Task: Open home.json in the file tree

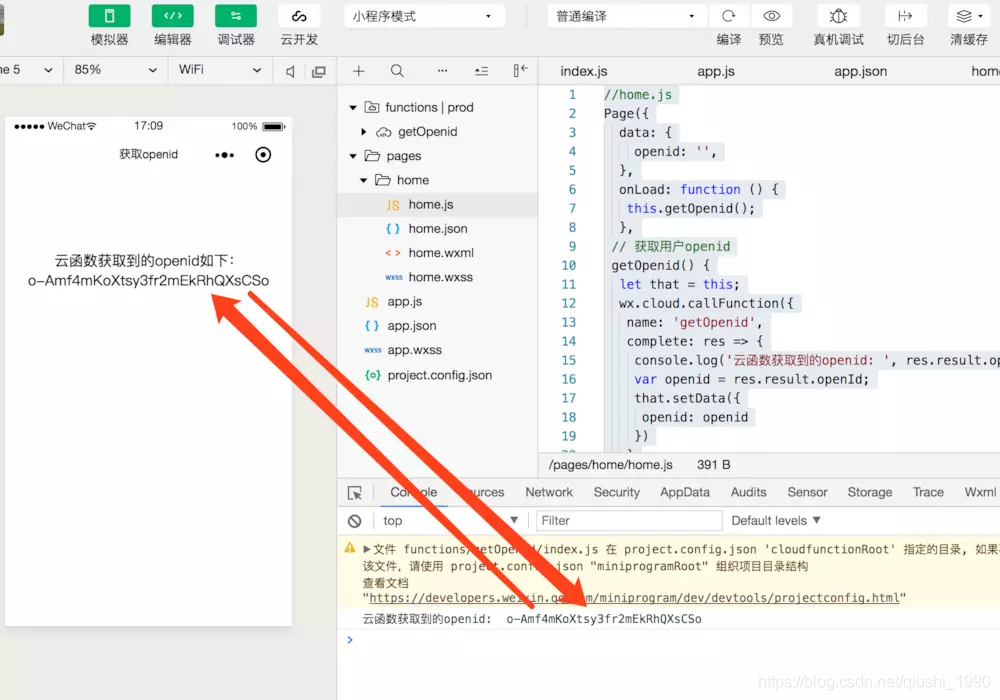Action: (438, 229)
